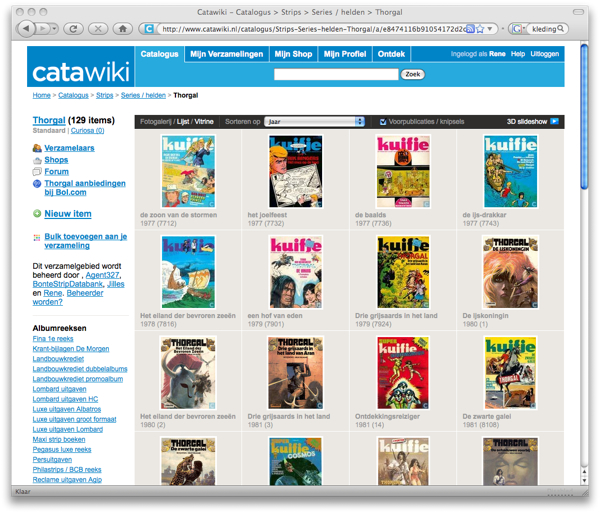
Task: Go back with the browser back arrow
Action: [x=26, y=29]
